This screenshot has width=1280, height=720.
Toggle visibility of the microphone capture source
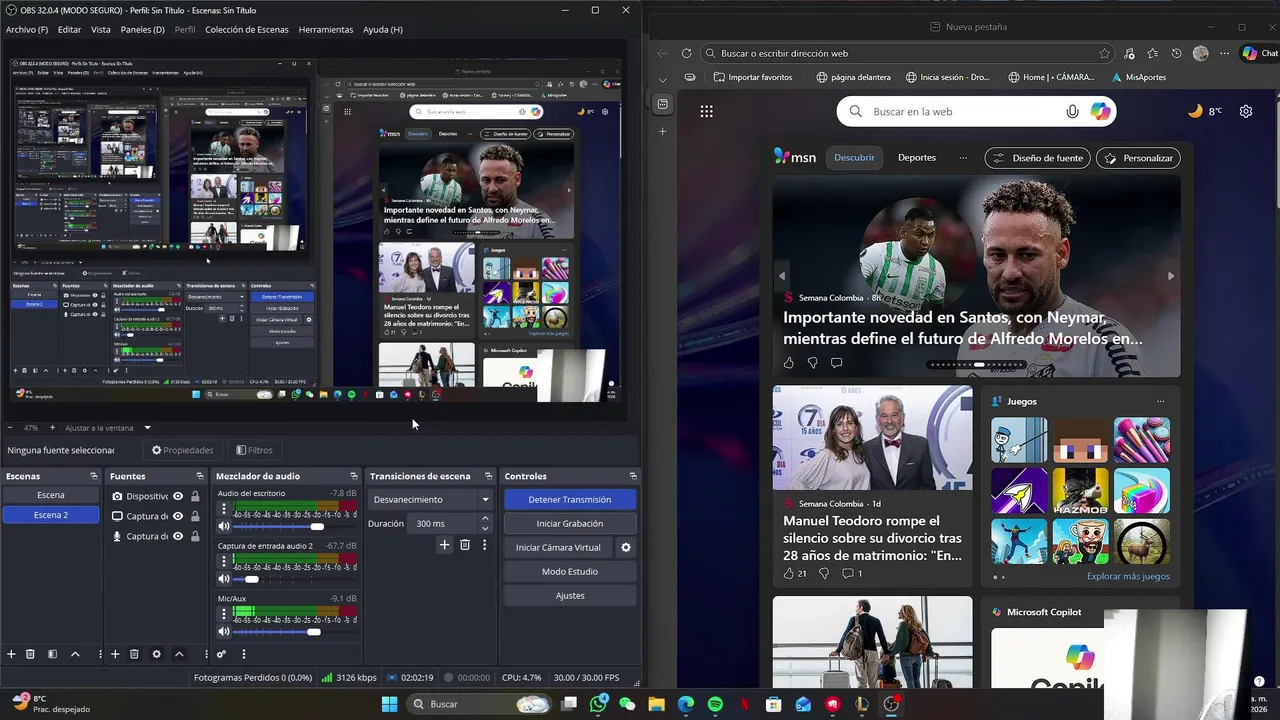click(178, 536)
